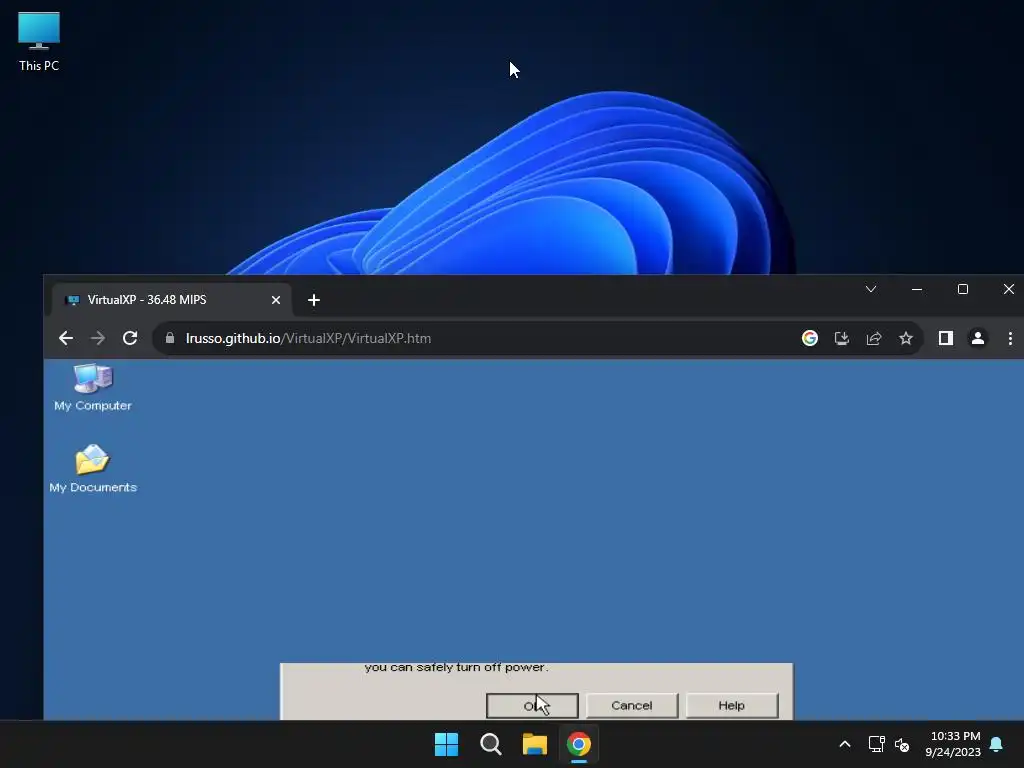
Task: Open File Explorer from taskbar
Action: [x=535, y=744]
